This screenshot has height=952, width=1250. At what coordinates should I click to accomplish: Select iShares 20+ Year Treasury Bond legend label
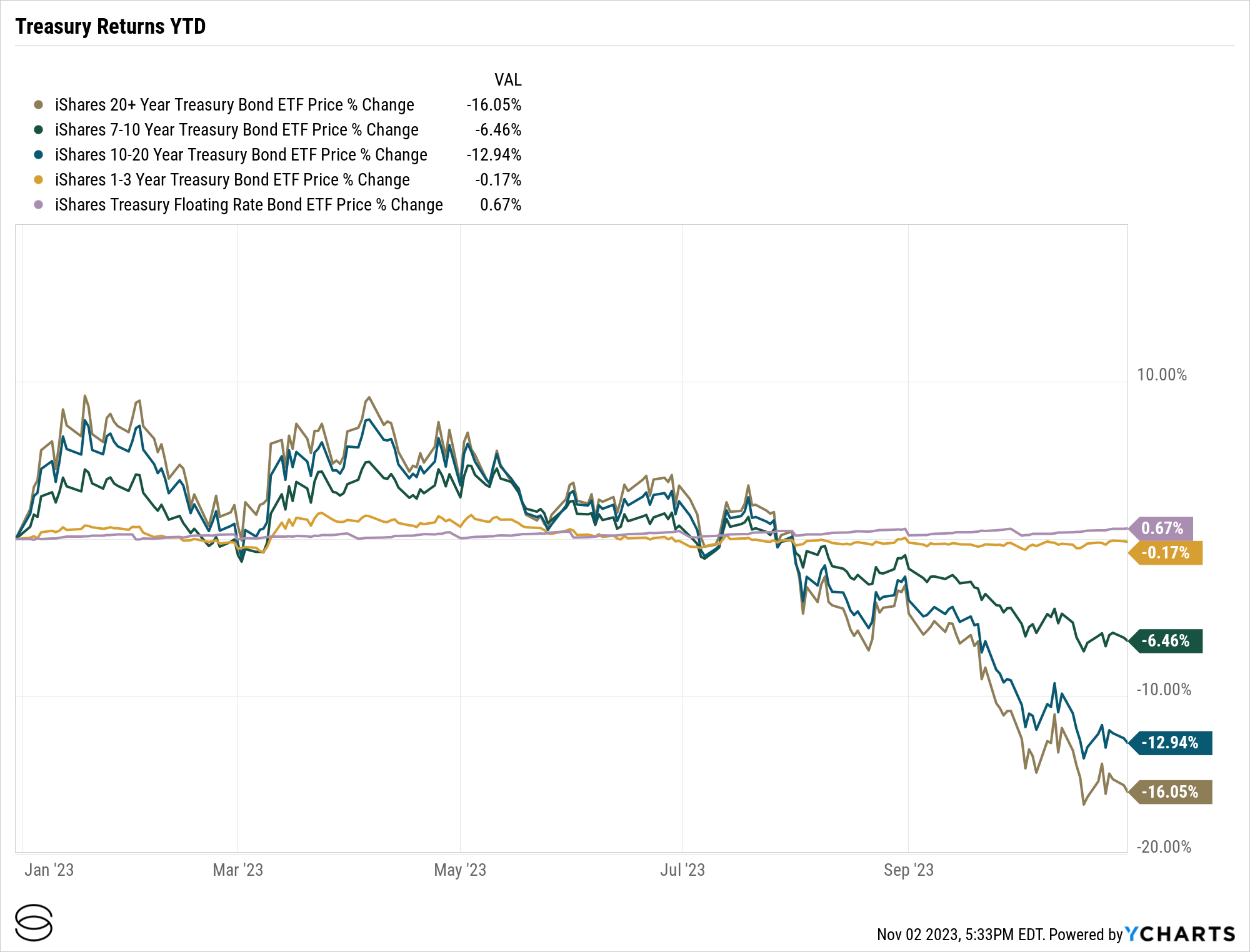pyautogui.click(x=234, y=105)
